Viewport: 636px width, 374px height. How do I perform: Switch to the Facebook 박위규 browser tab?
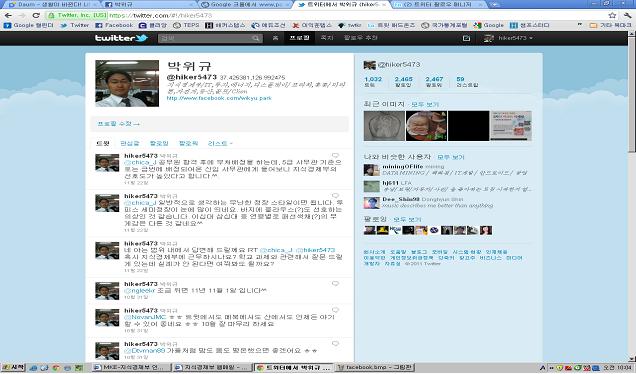(x=148, y=4)
